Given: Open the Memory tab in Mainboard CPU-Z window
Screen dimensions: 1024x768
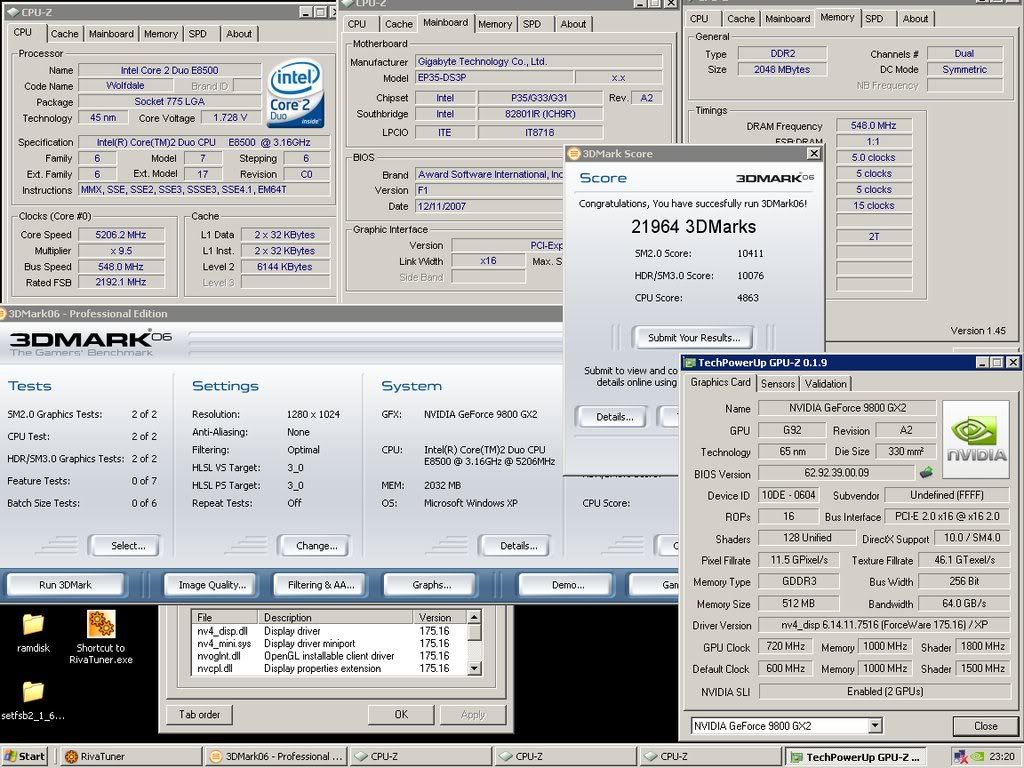Looking at the screenshot, I should (495, 24).
